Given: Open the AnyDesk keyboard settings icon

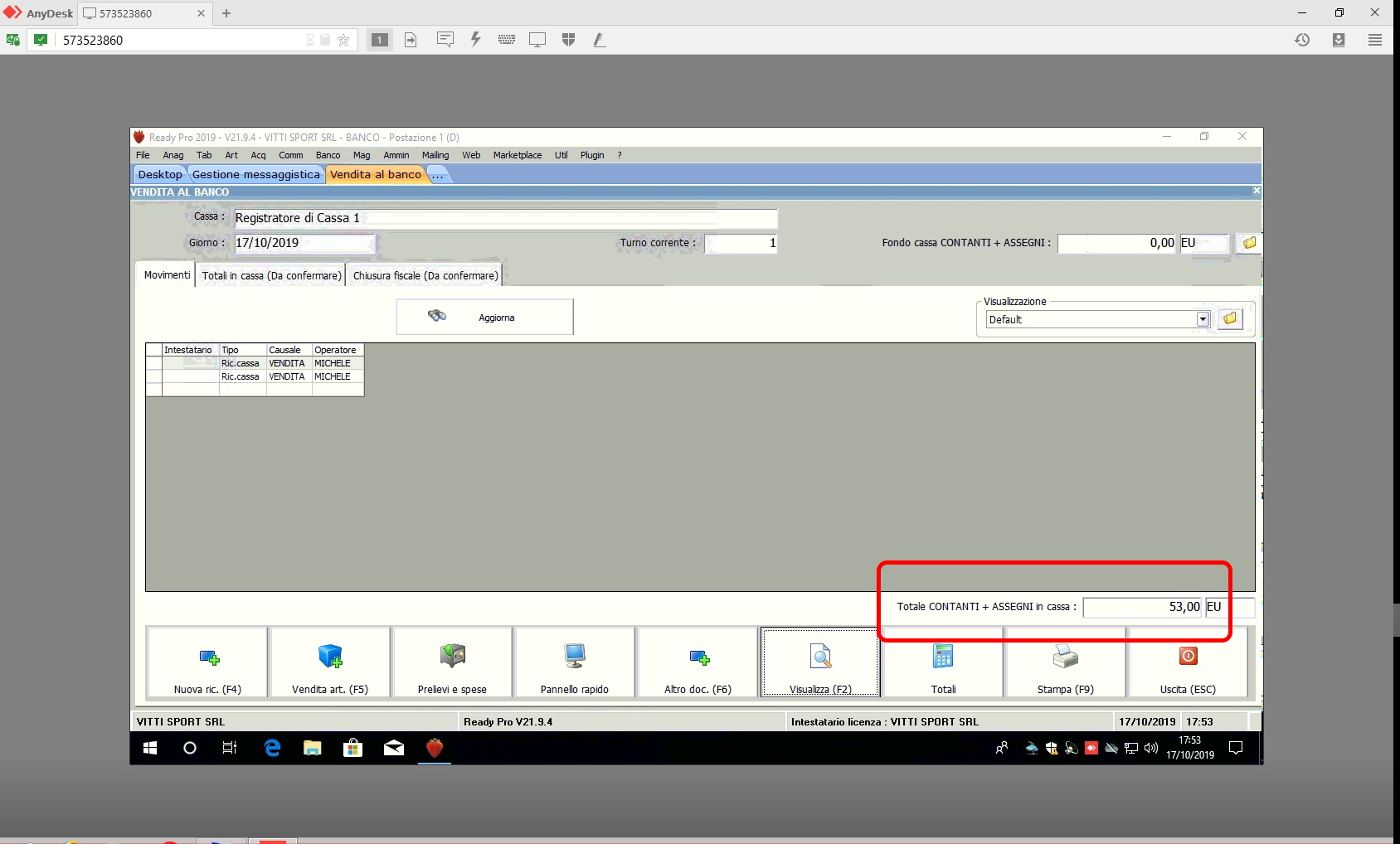Looking at the screenshot, I should tap(507, 40).
